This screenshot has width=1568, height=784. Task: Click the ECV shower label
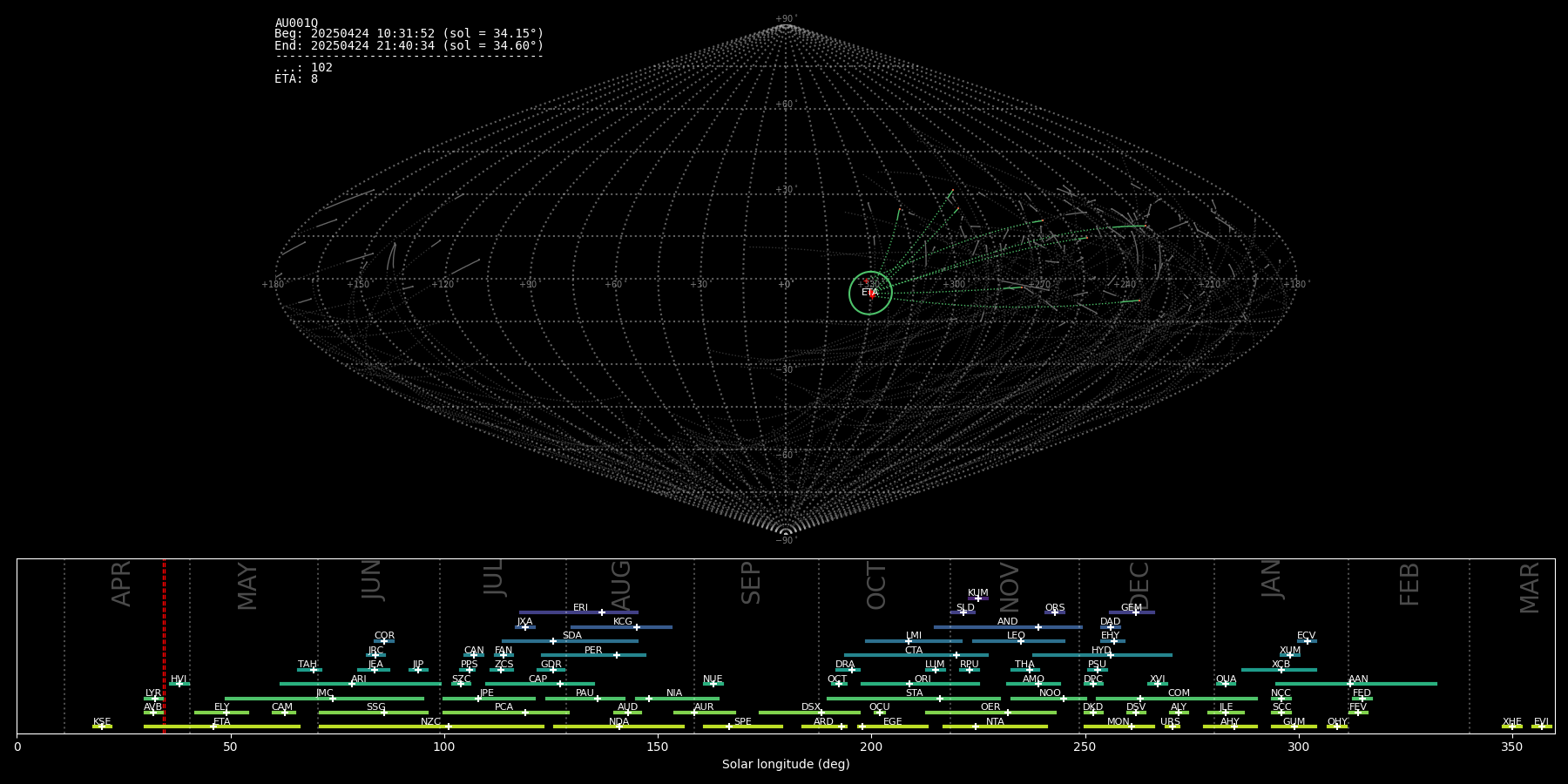pyautogui.click(x=1306, y=636)
